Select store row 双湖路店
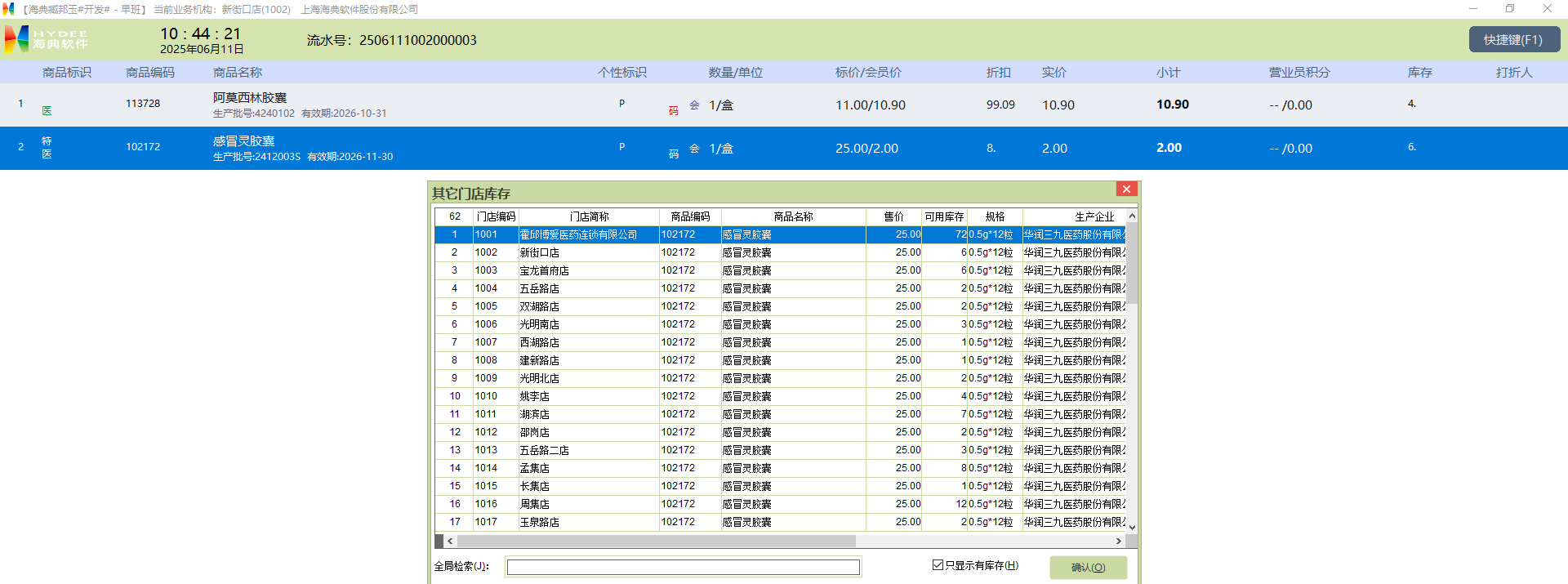Screen dimensions: 1568x584 click(781, 306)
